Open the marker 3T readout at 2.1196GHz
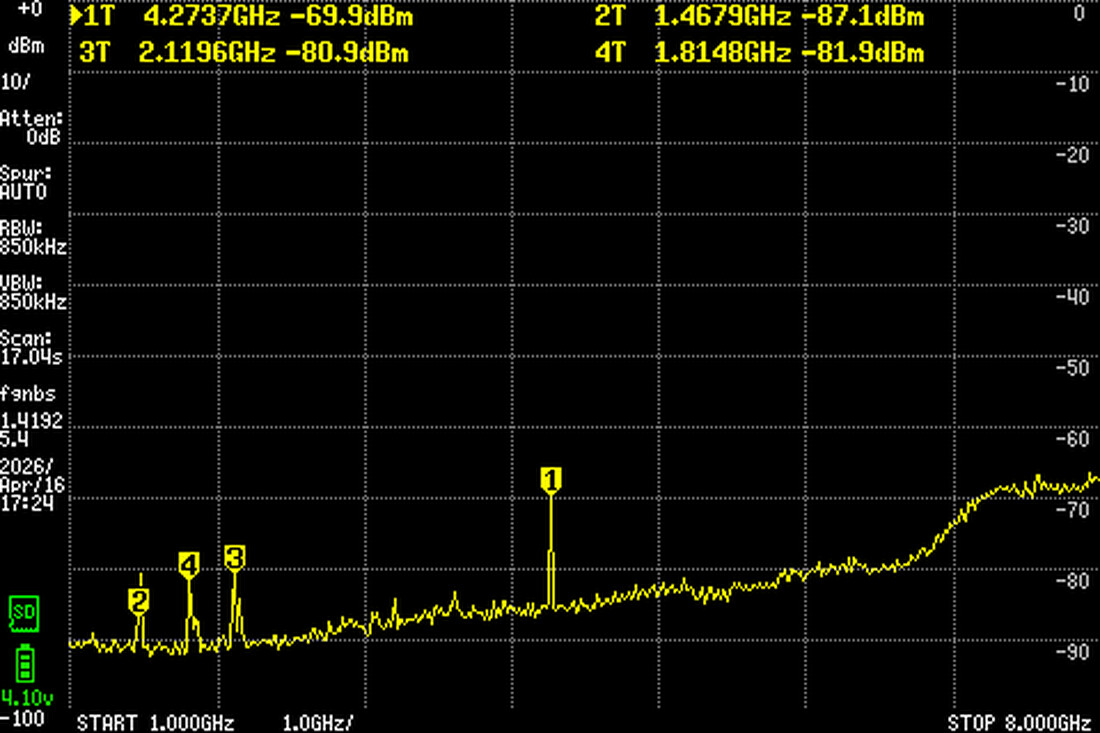 click(x=250, y=52)
